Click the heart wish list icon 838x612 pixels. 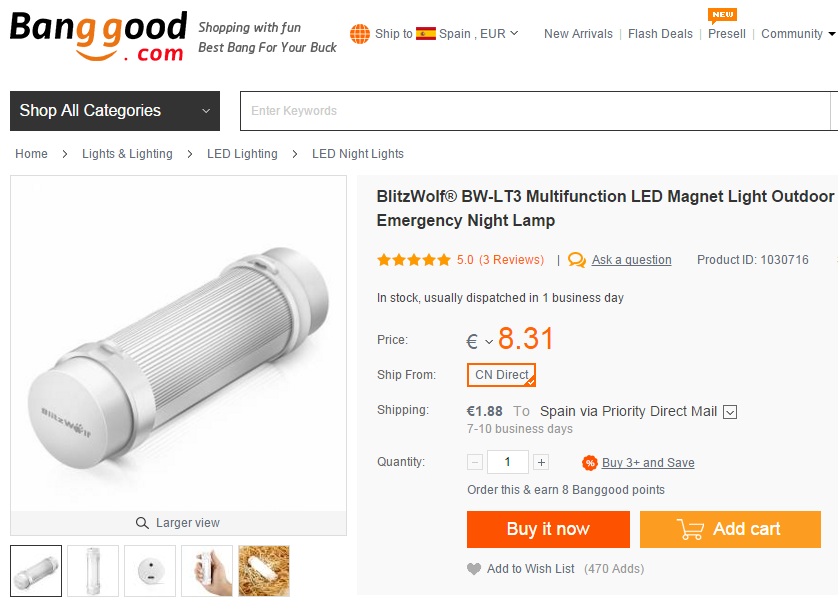[474, 569]
